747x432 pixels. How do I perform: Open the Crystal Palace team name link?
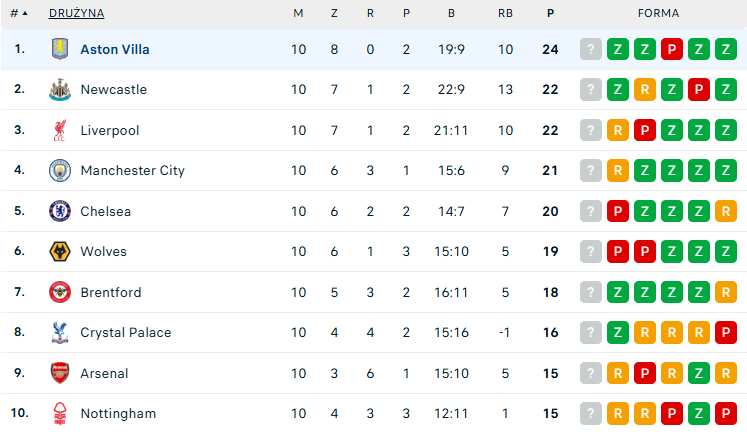coord(126,332)
